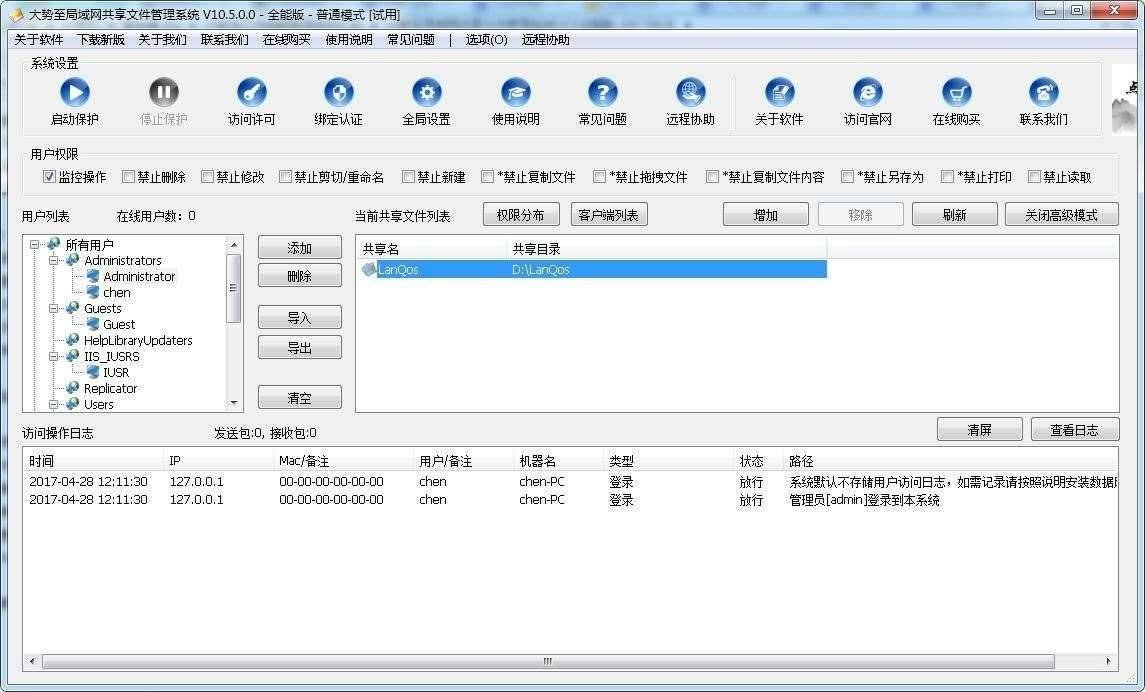
Task: Select the LanQos share icon
Action: (369, 269)
